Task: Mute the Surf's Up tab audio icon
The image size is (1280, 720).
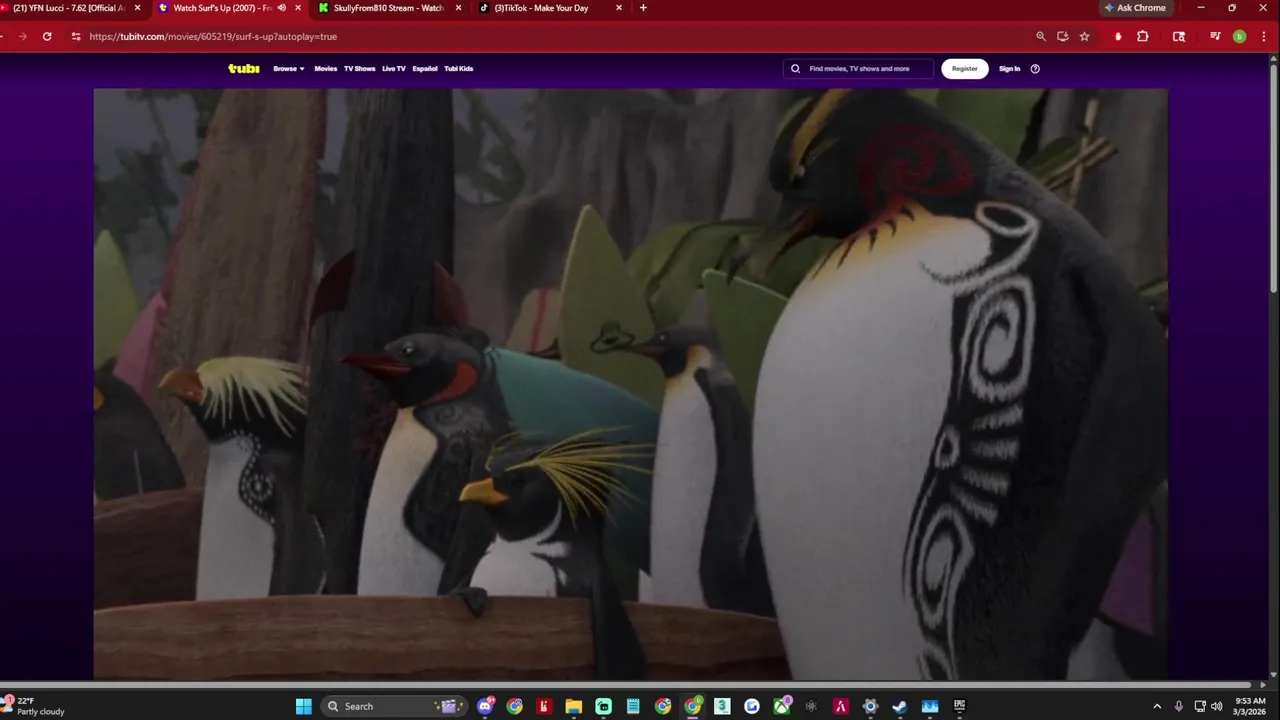Action: [x=281, y=8]
